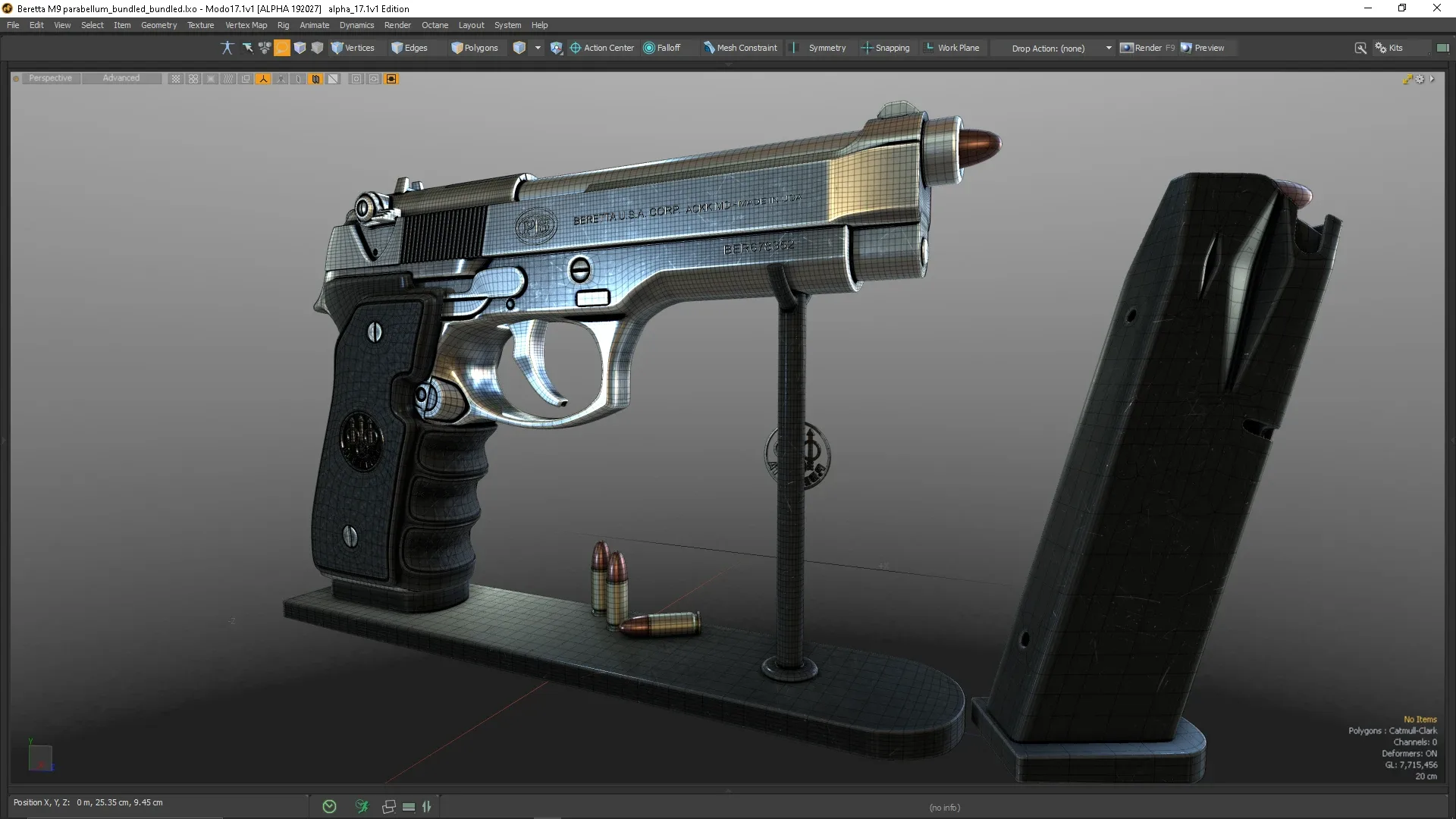Click the diagonal split square viewport icon
The image size is (1456, 819).
click(333, 79)
